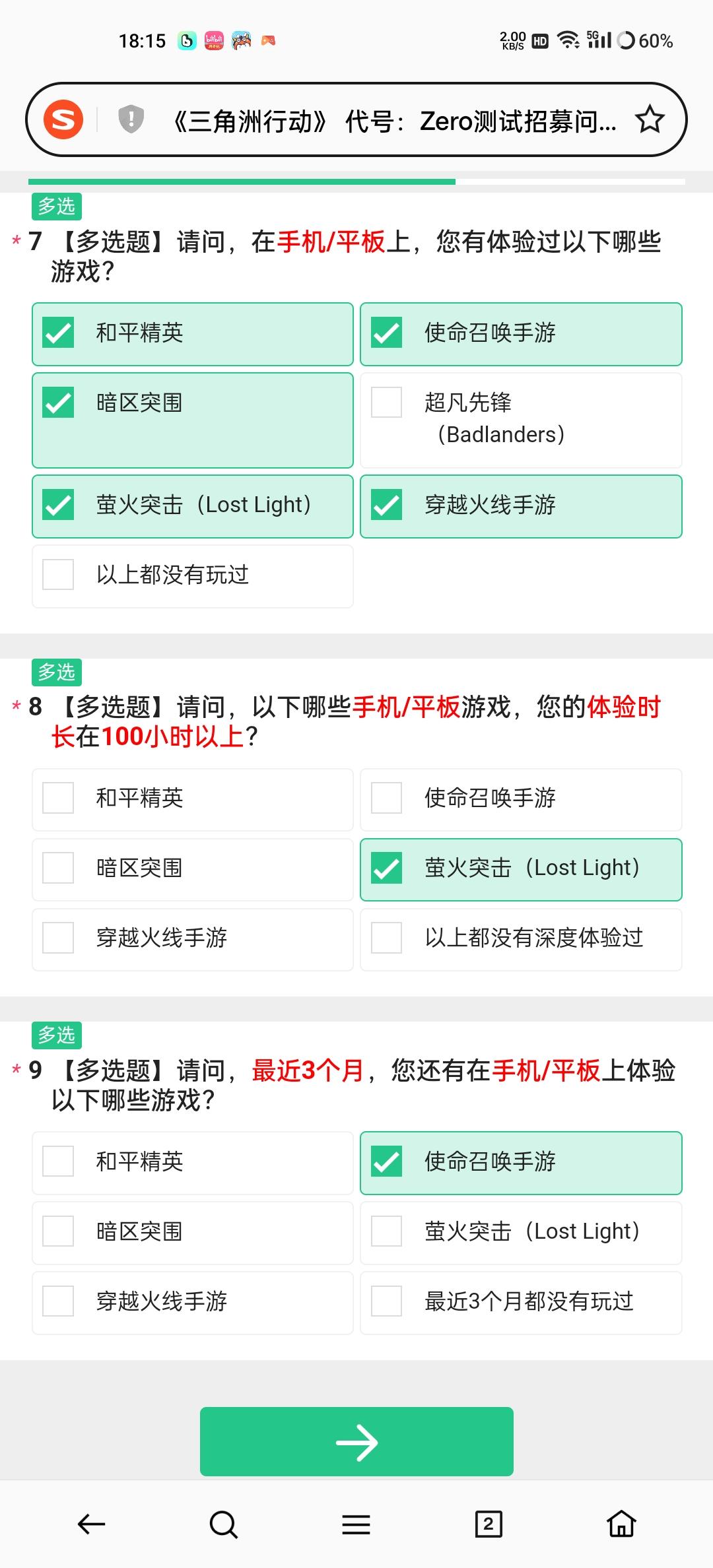Image resolution: width=713 pixels, height=1568 pixels.
Task: Go to next page with green arrow button
Action: click(356, 1441)
